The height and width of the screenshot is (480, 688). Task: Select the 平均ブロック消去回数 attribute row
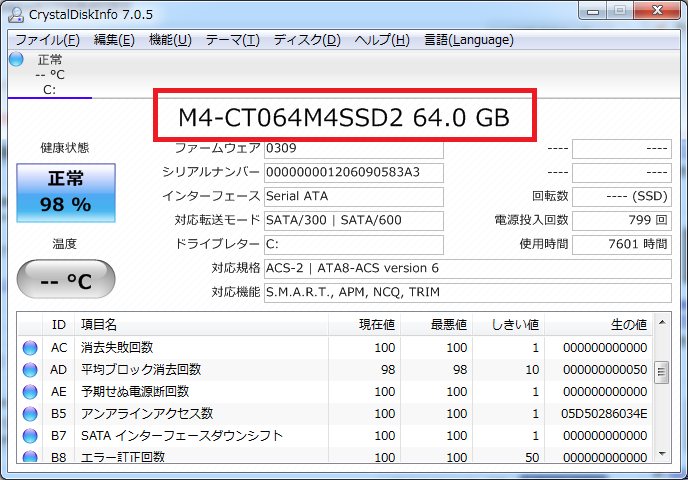point(335,369)
